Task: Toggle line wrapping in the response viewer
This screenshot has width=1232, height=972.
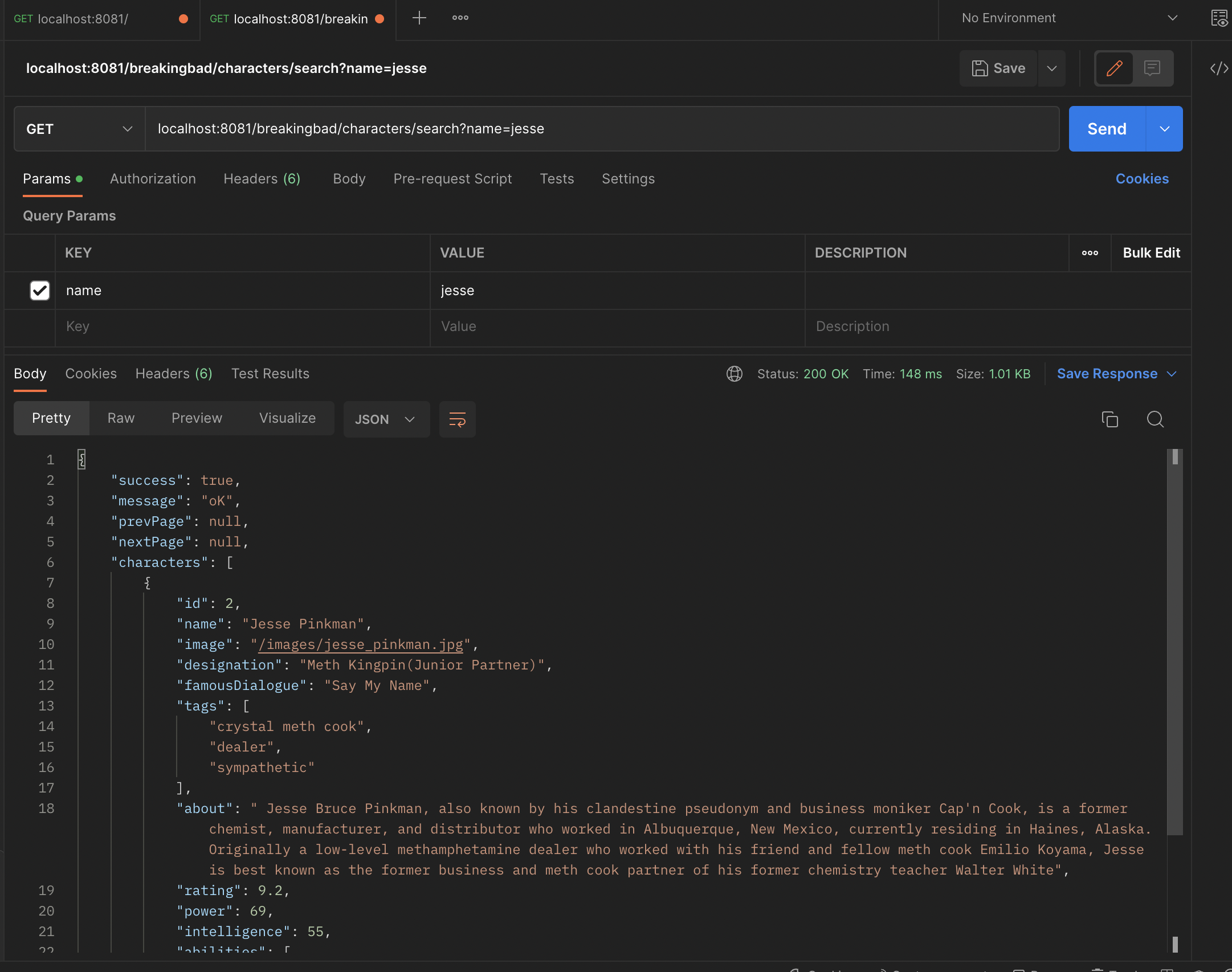Action: [456, 419]
